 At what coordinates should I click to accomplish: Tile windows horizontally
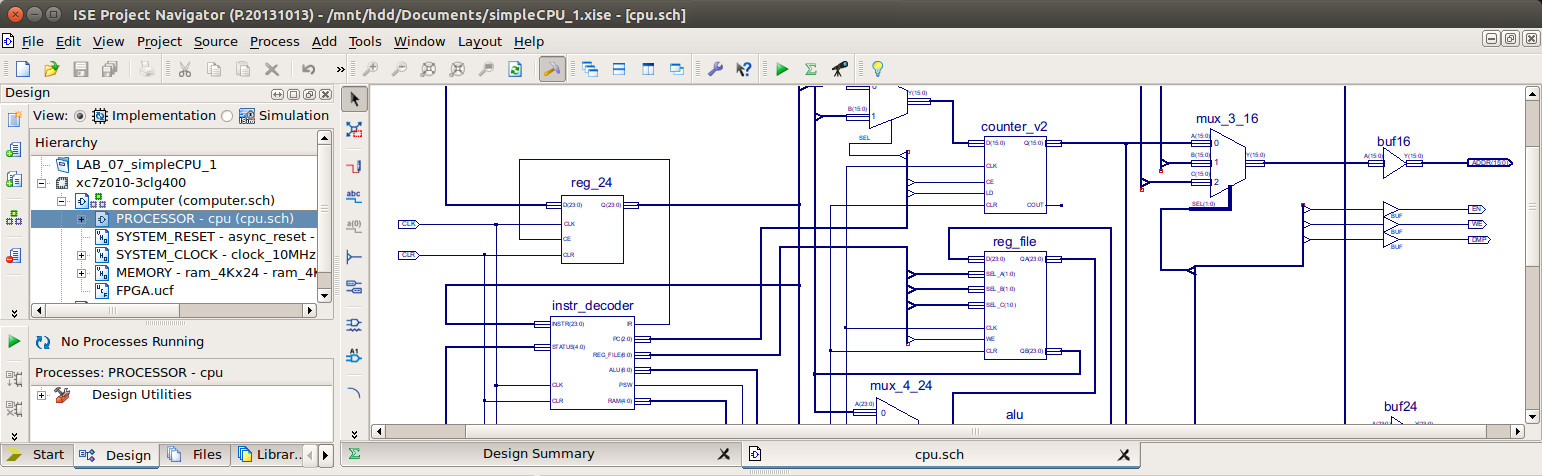click(x=619, y=69)
